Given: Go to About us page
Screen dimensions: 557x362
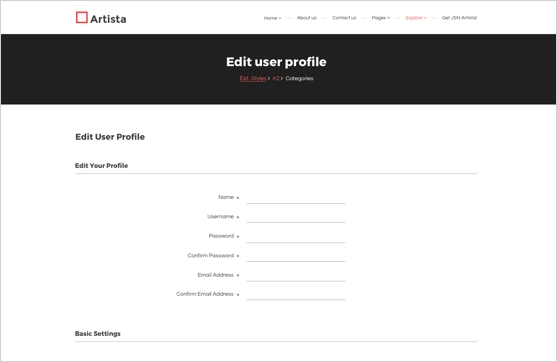Looking at the screenshot, I should [x=307, y=18].
